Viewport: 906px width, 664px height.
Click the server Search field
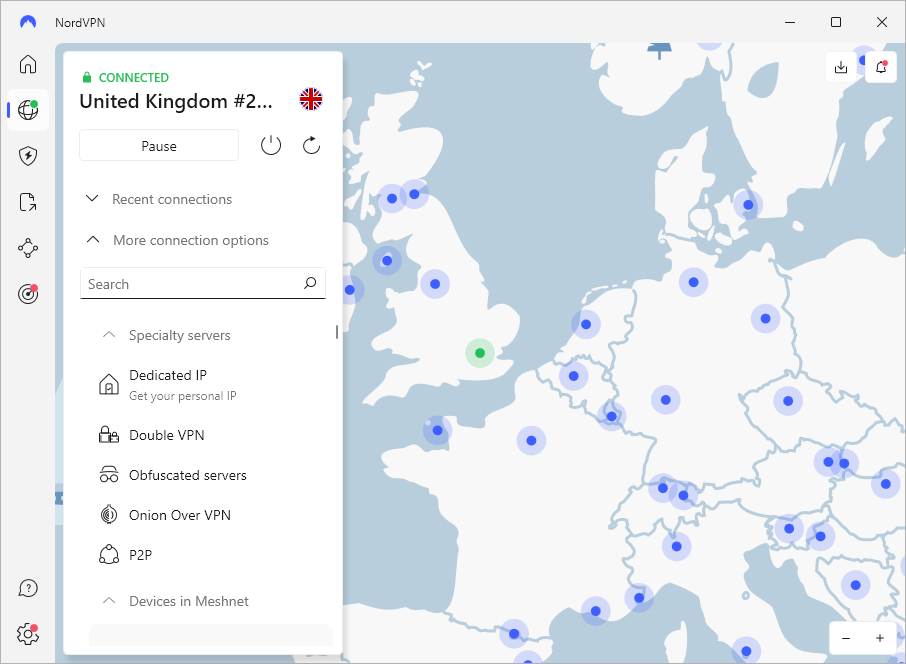(192, 284)
